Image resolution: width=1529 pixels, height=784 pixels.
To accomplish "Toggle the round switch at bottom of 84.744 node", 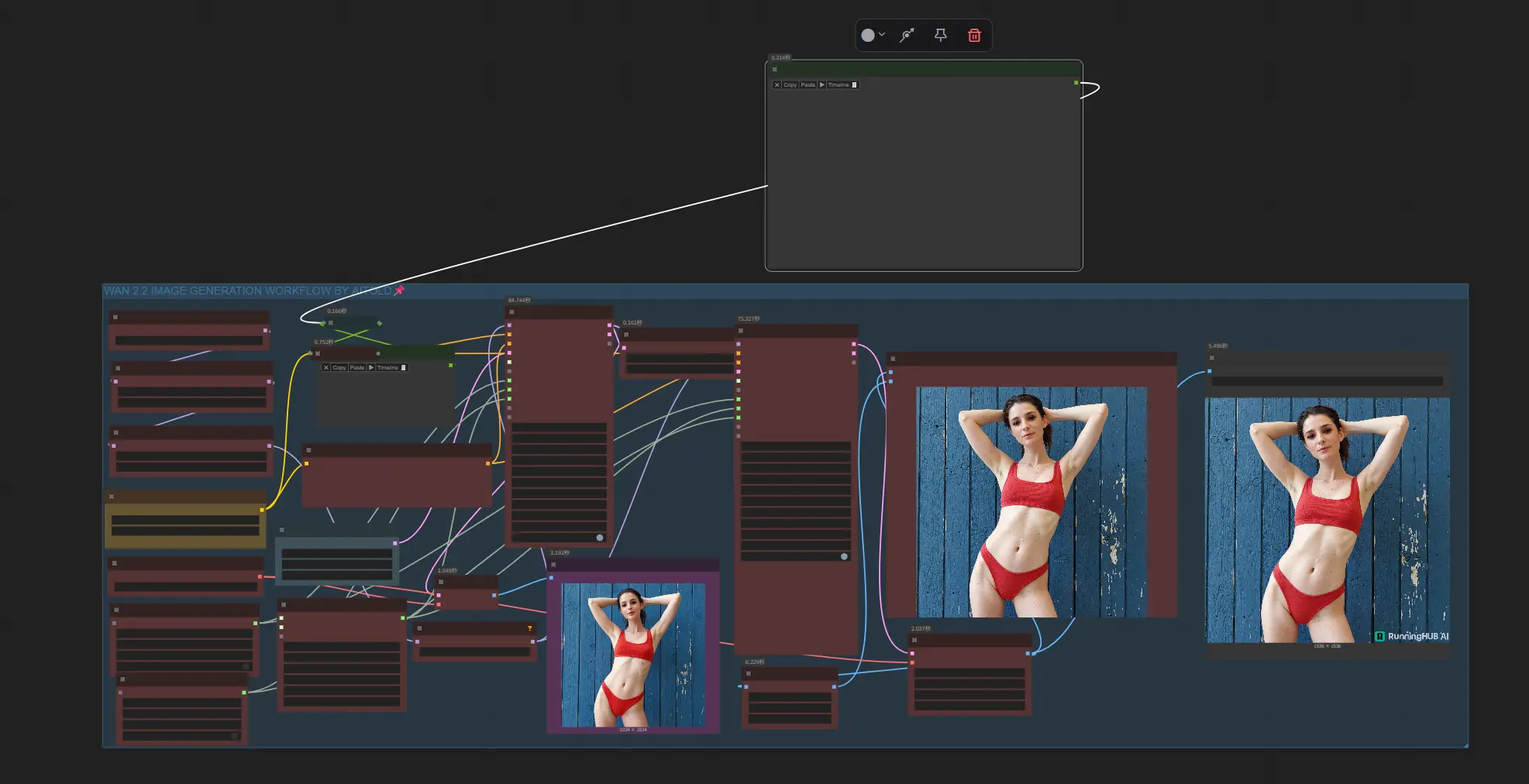I will pos(600,538).
